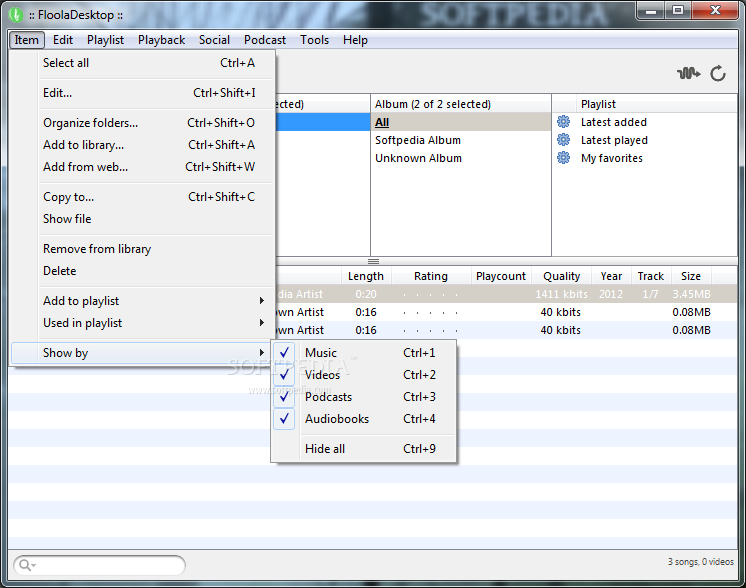Click the search magnifier icon
This screenshot has width=746, height=588.
pos(26,565)
